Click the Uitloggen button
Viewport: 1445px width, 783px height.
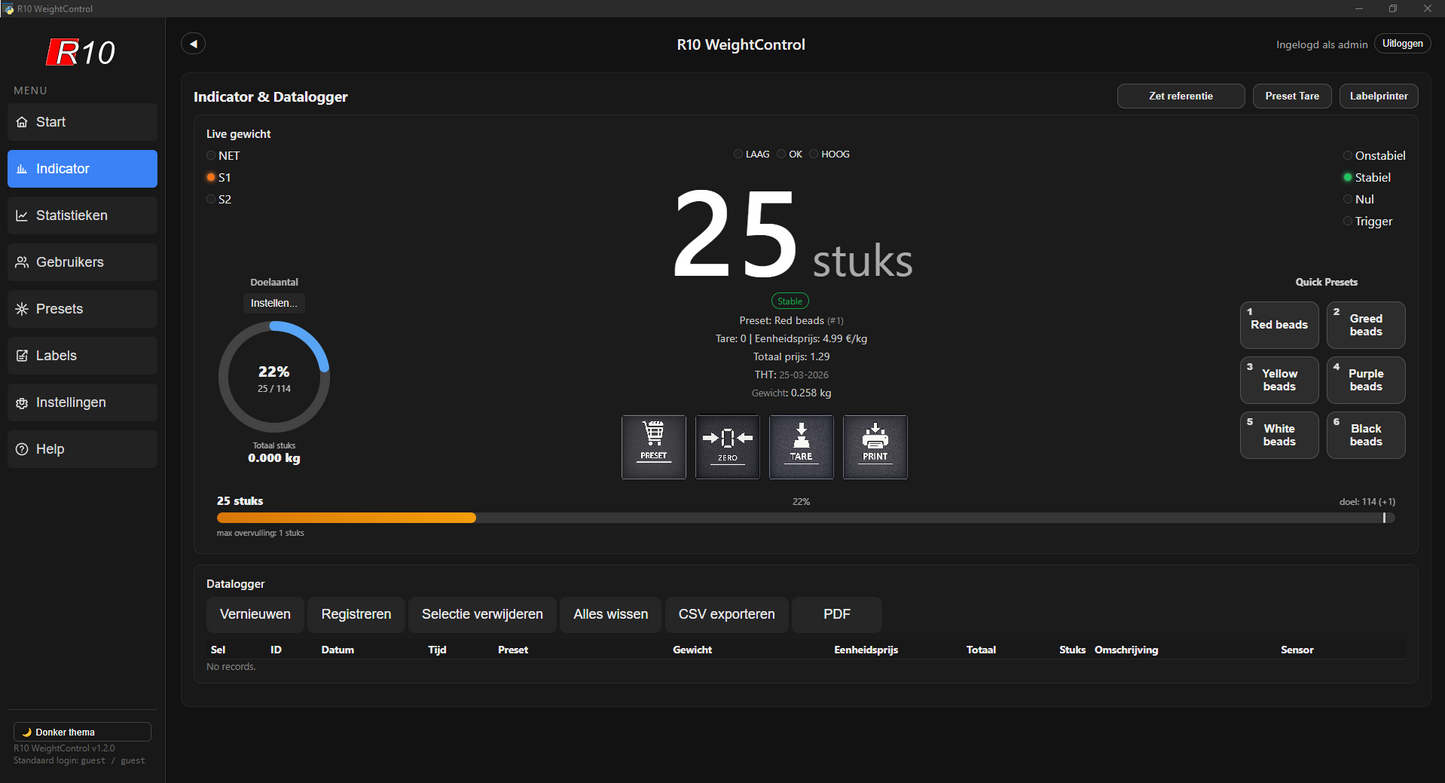coord(1402,43)
